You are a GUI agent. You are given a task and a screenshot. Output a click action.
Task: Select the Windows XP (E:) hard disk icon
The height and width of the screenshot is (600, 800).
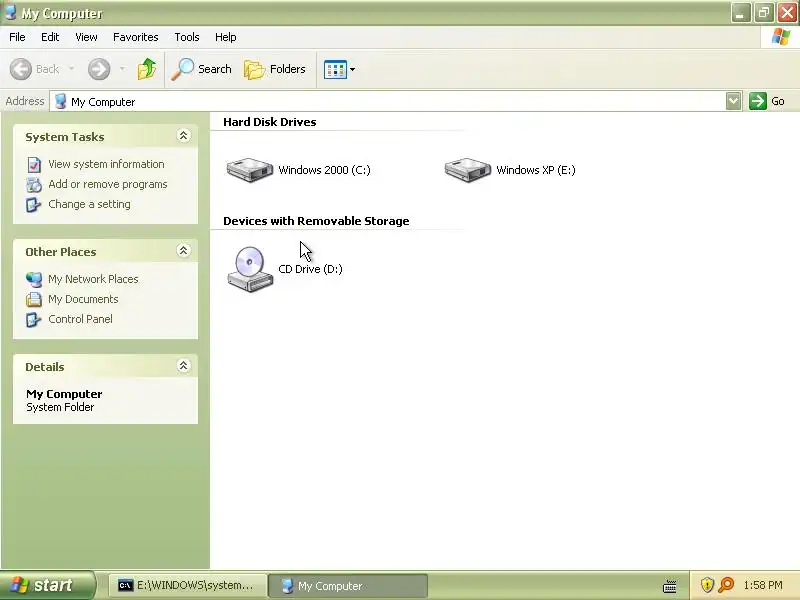(x=467, y=170)
